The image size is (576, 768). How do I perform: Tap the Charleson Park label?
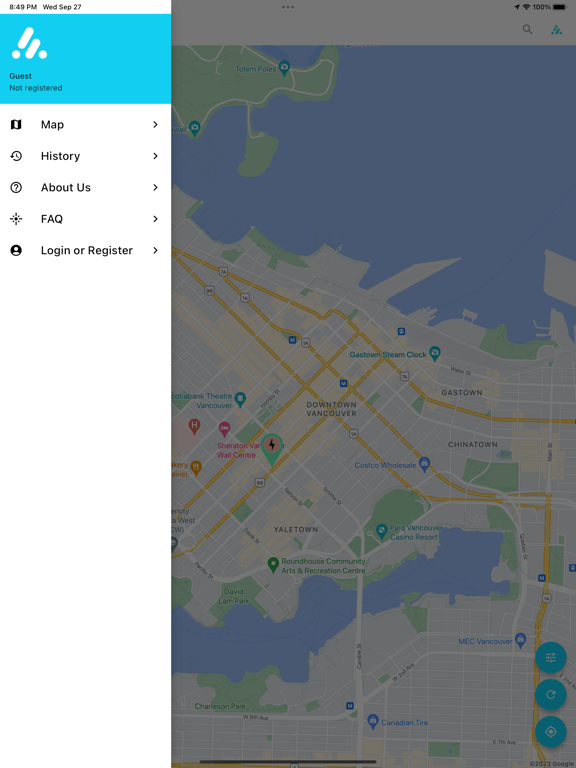coord(219,706)
